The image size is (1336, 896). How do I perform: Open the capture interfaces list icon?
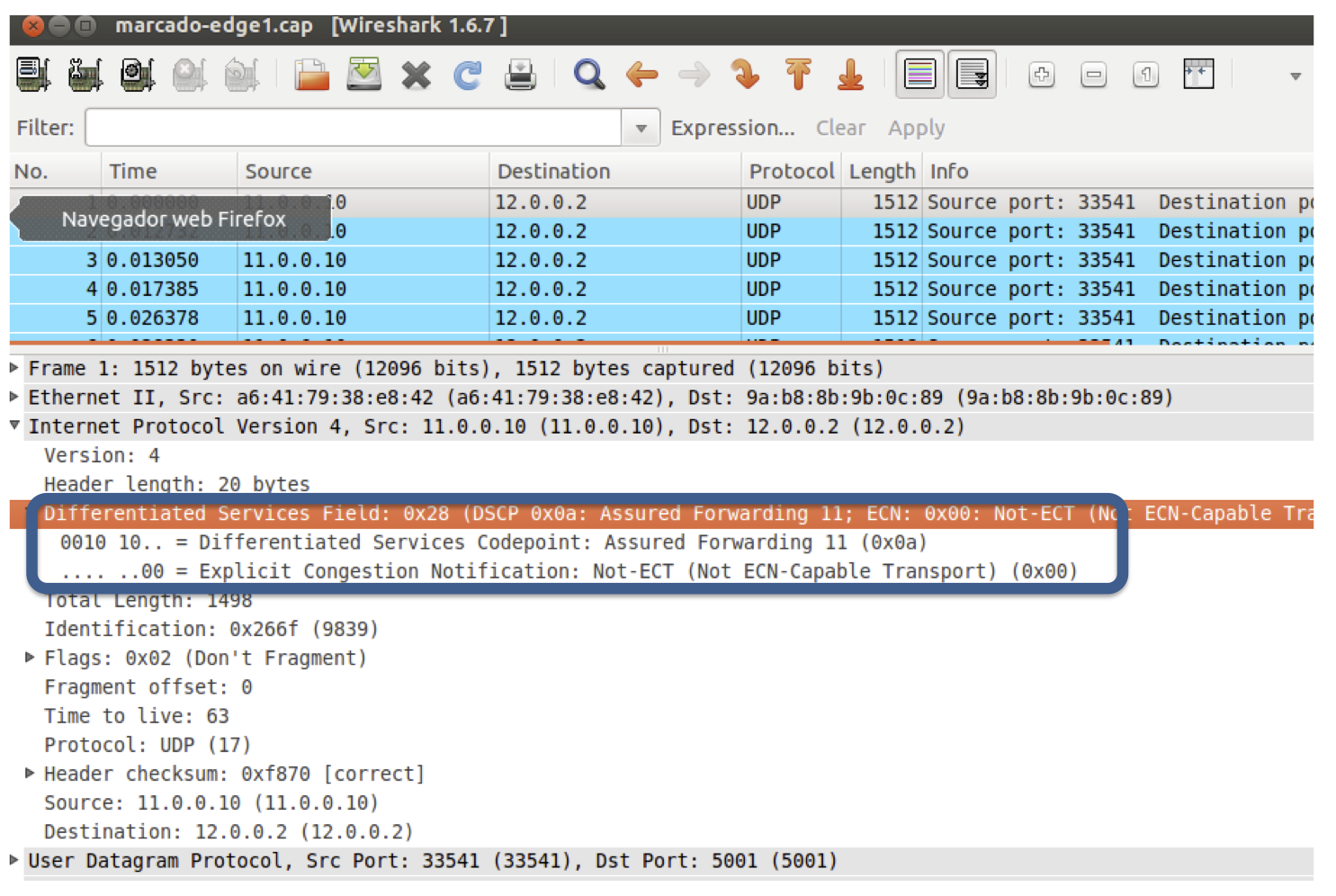(x=33, y=75)
